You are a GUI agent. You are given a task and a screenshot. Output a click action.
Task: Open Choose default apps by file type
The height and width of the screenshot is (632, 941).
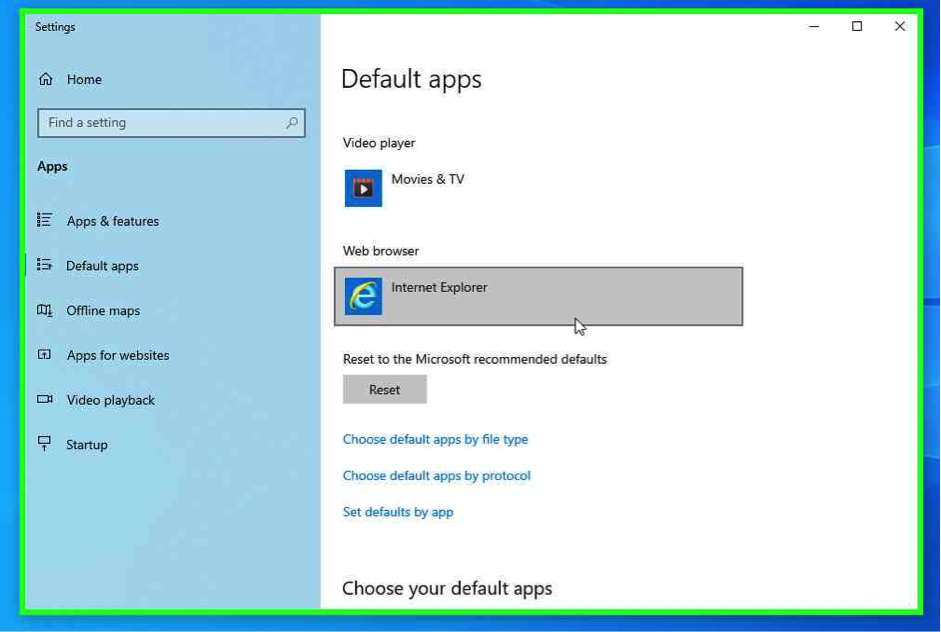[435, 439]
